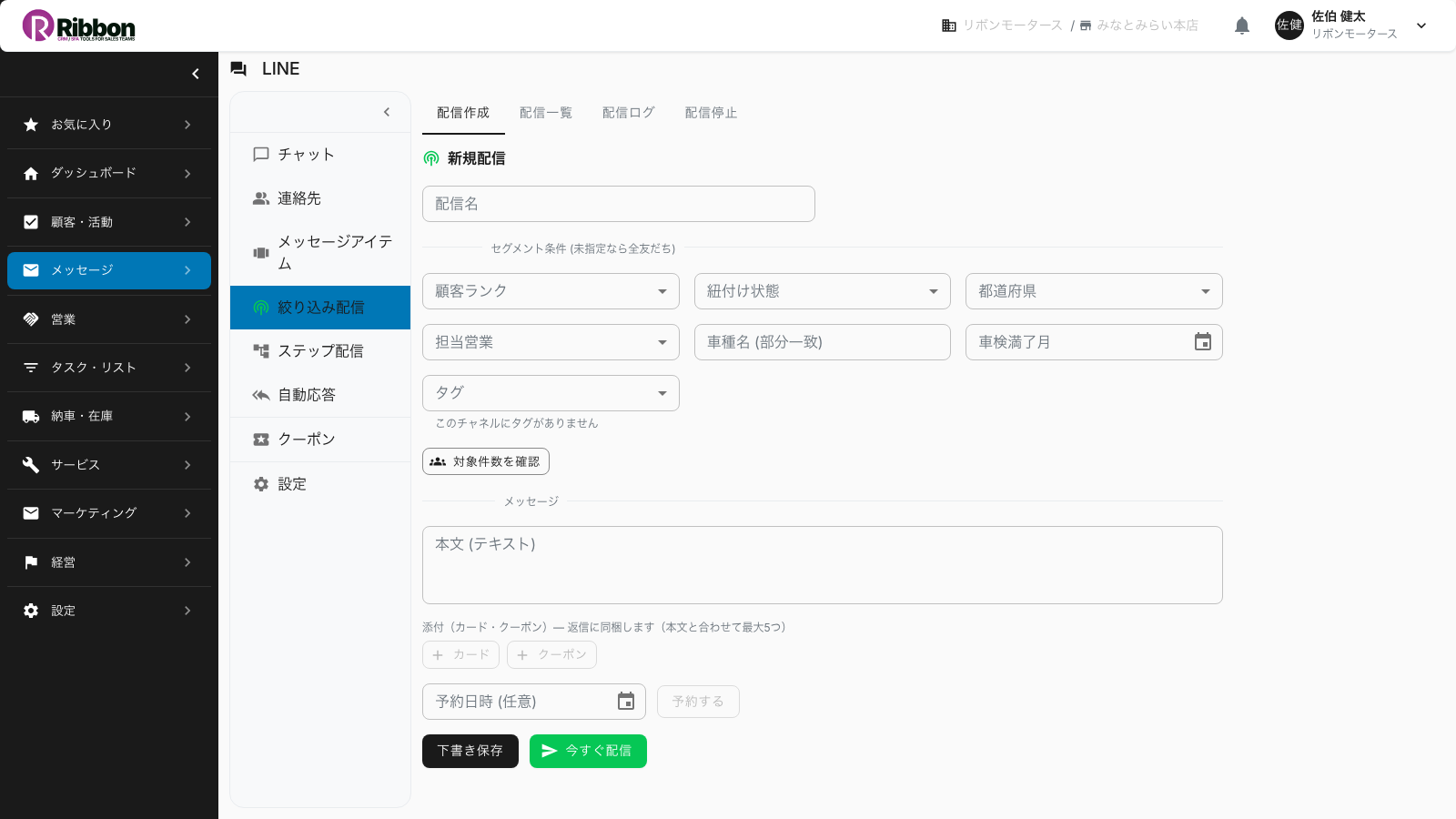Click the 佐健 user avatar

1289,25
